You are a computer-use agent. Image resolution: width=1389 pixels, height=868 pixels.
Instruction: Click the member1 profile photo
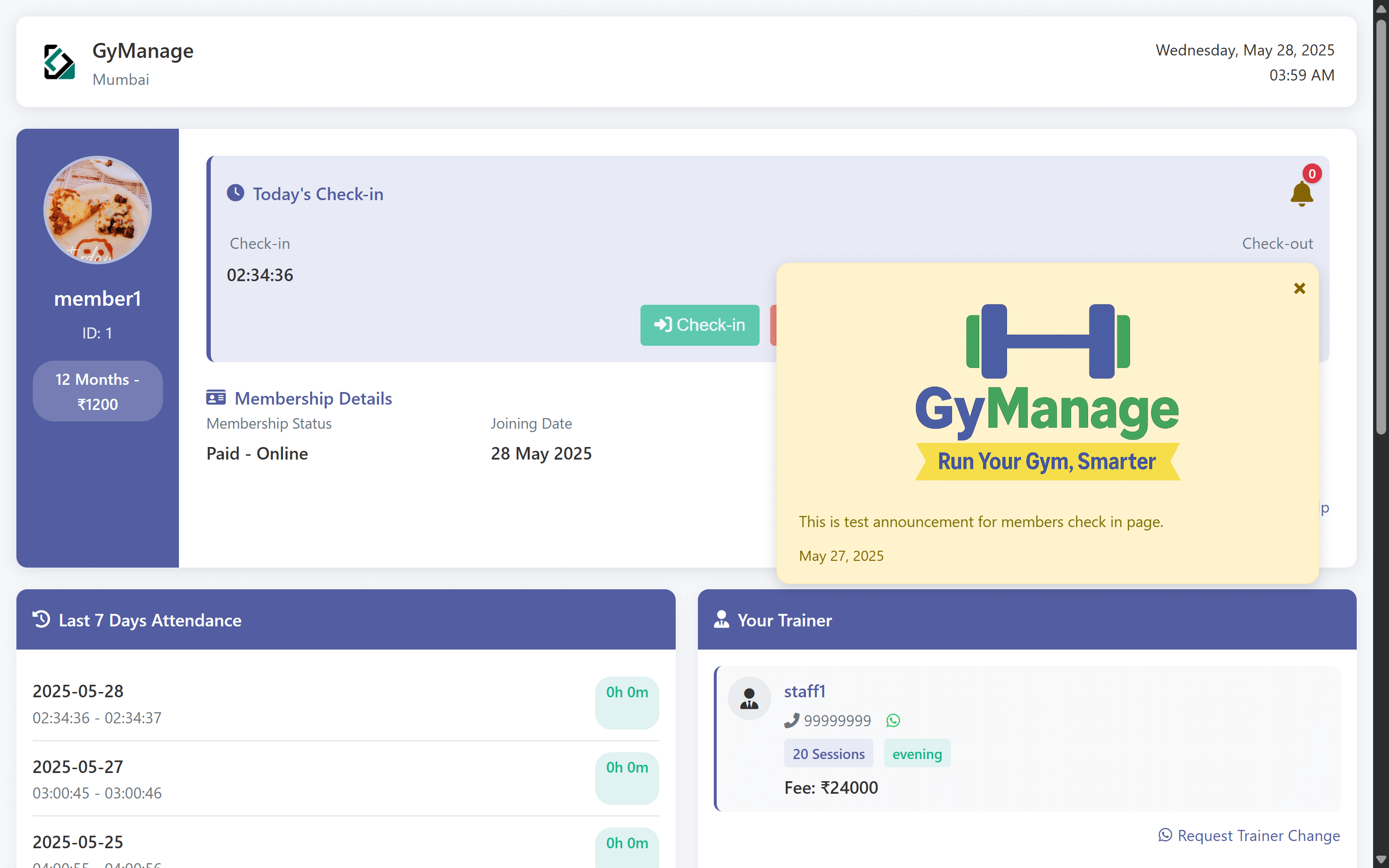(x=97, y=210)
